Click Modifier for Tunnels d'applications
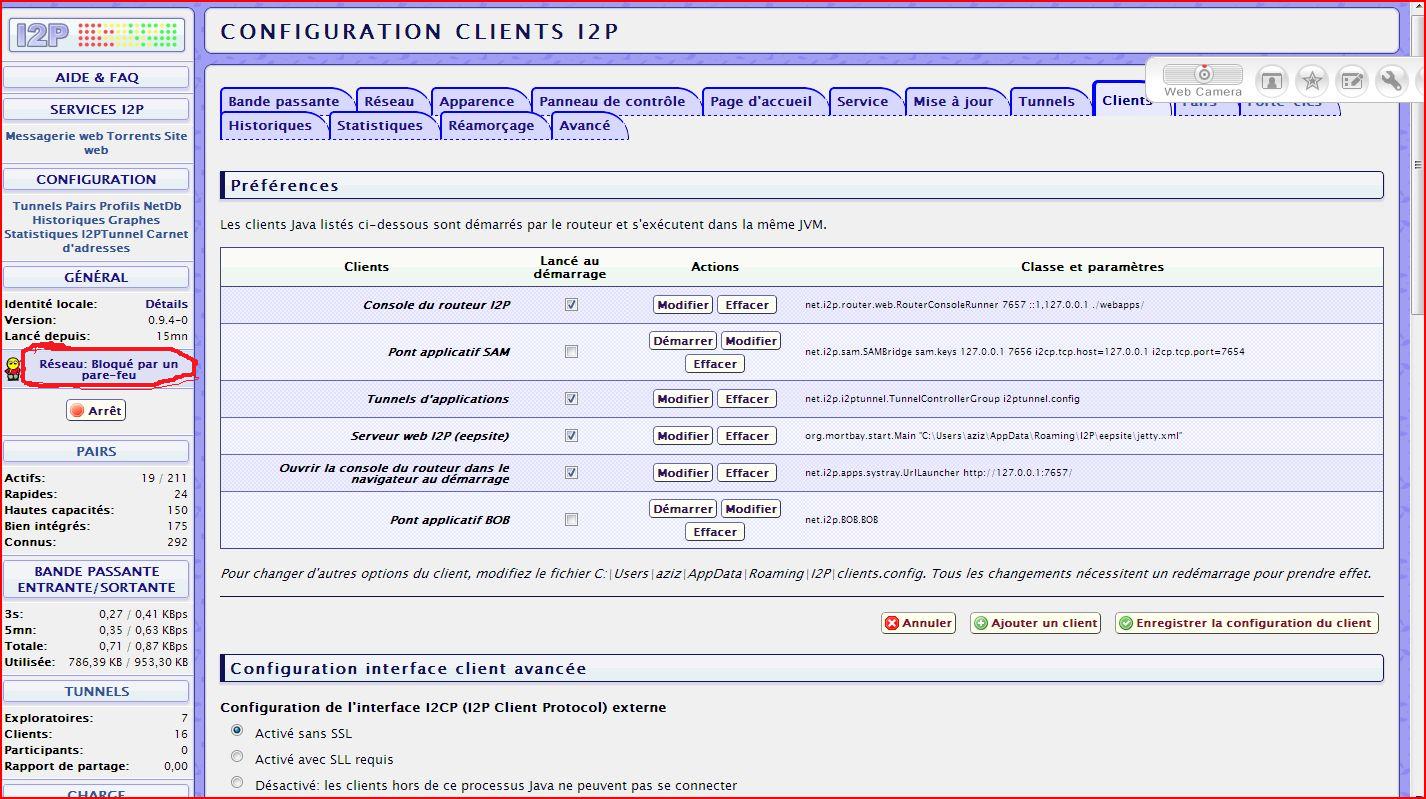 point(683,399)
